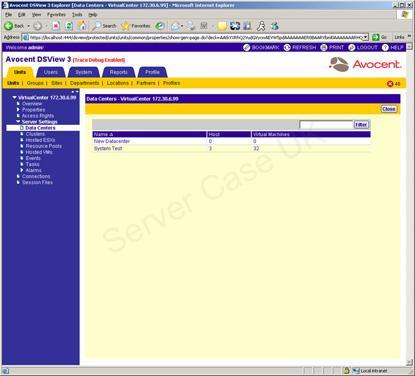This screenshot has height=376, width=415.
Task: Click the Filter button
Action: 361,125
